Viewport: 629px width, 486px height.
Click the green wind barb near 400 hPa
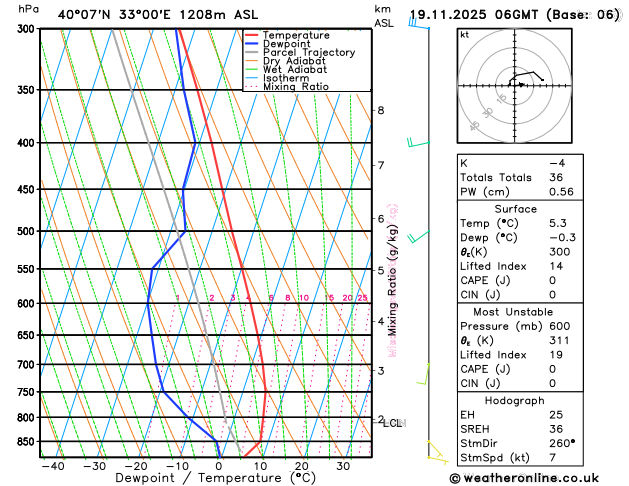pyautogui.click(x=417, y=143)
